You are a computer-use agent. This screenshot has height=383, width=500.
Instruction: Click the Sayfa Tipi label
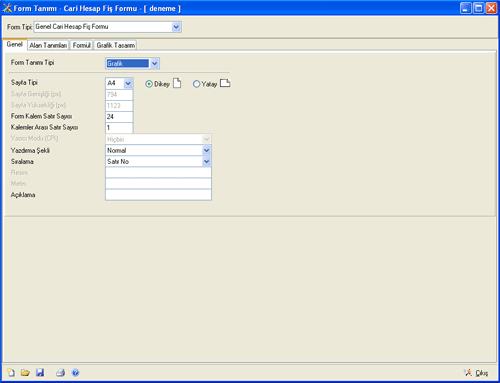(x=24, y=83)
